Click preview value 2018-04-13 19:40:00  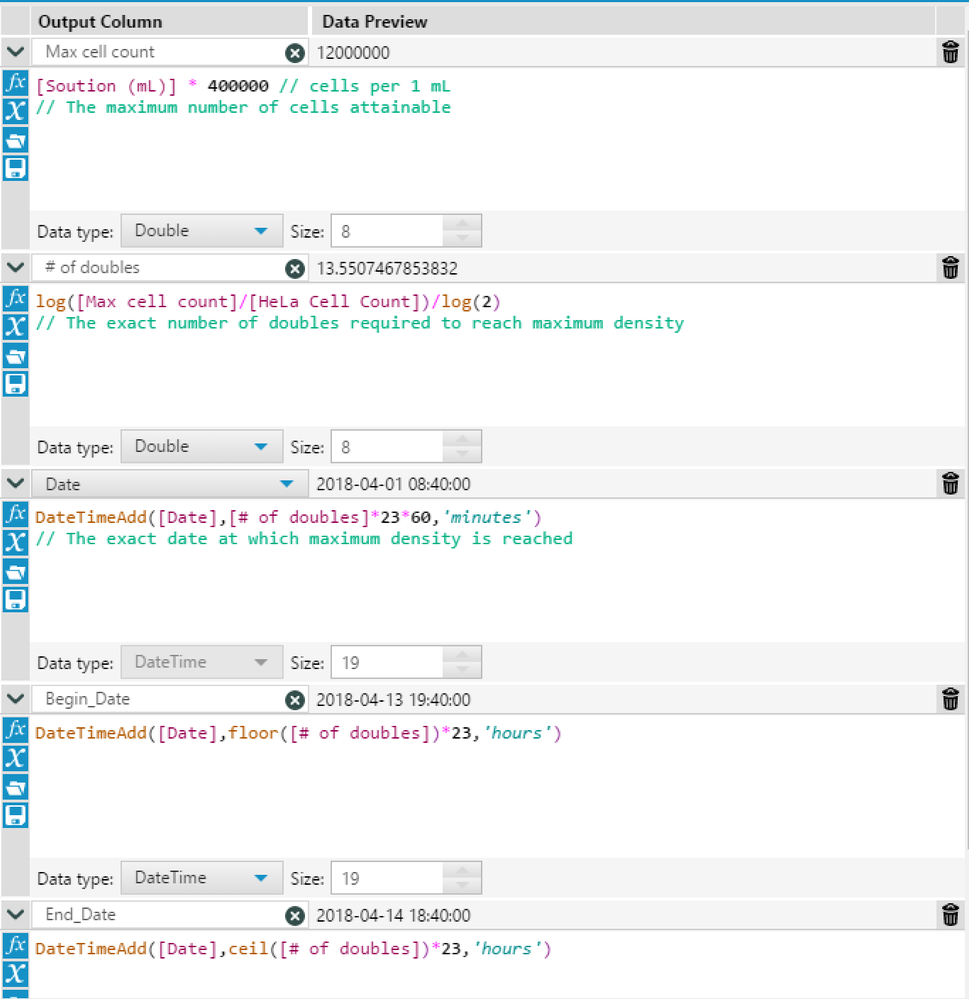(393, 700)
